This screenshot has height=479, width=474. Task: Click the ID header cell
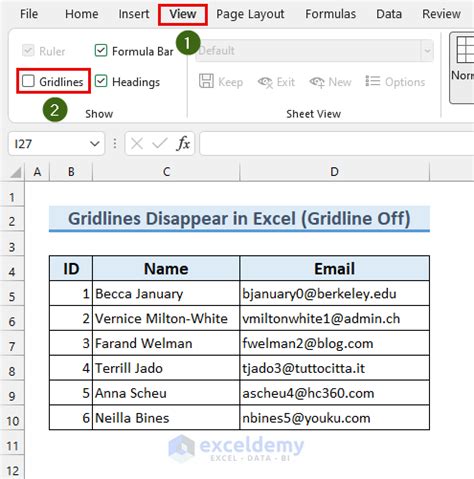(x=71, y=269)
